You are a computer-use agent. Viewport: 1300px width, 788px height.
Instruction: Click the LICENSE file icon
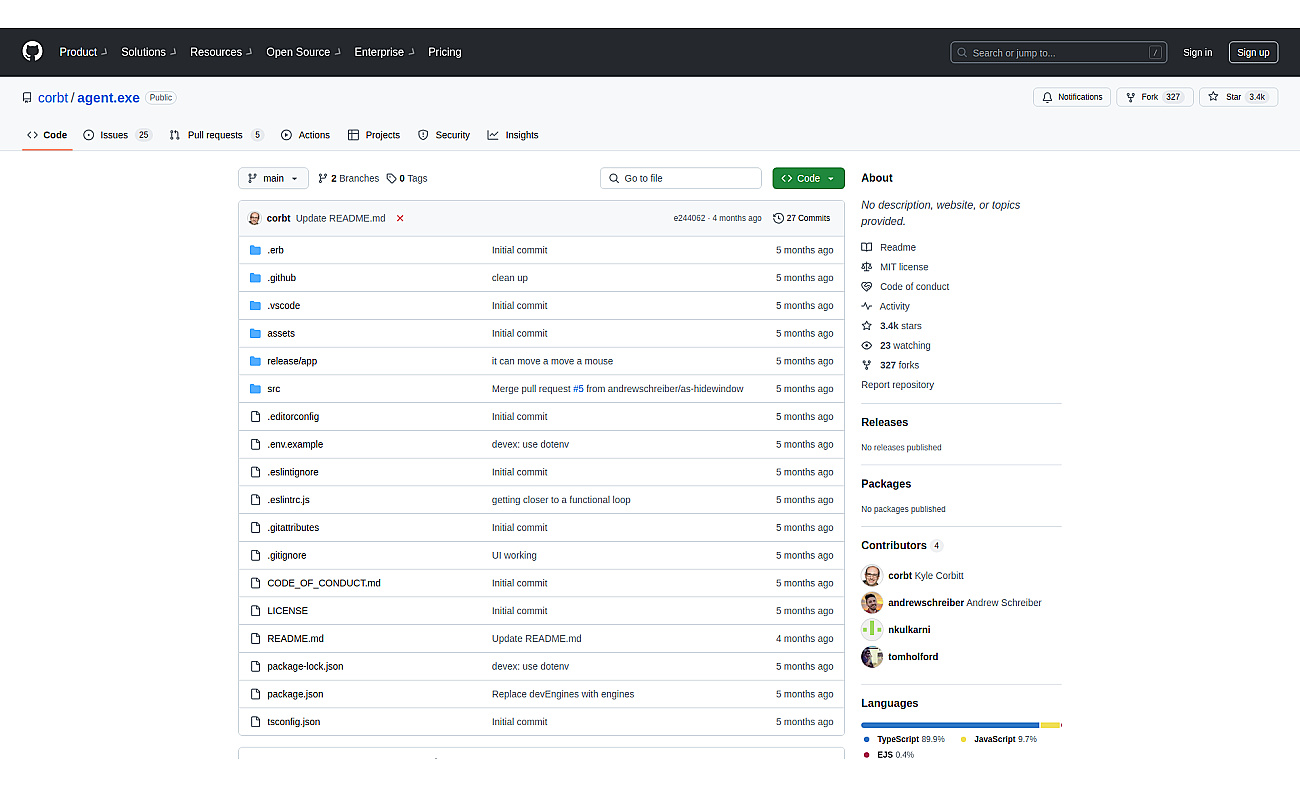[255, 611]
